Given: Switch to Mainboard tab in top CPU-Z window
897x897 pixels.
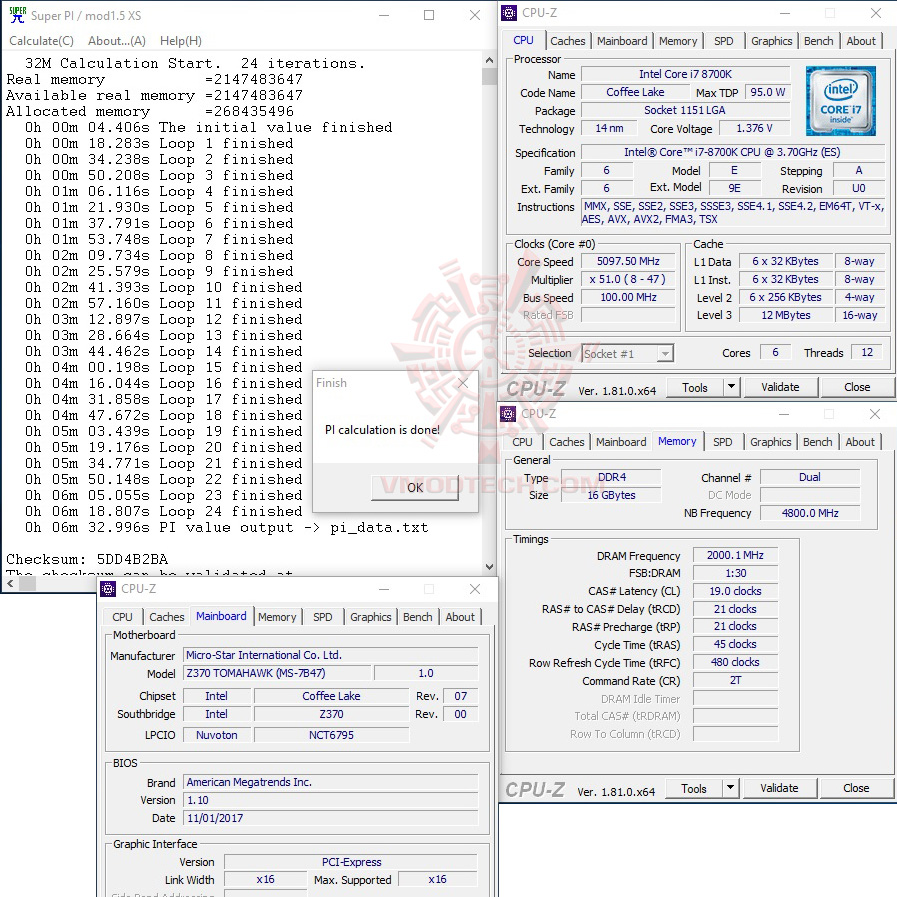Looking at the screenshot, I should [622, 41].
